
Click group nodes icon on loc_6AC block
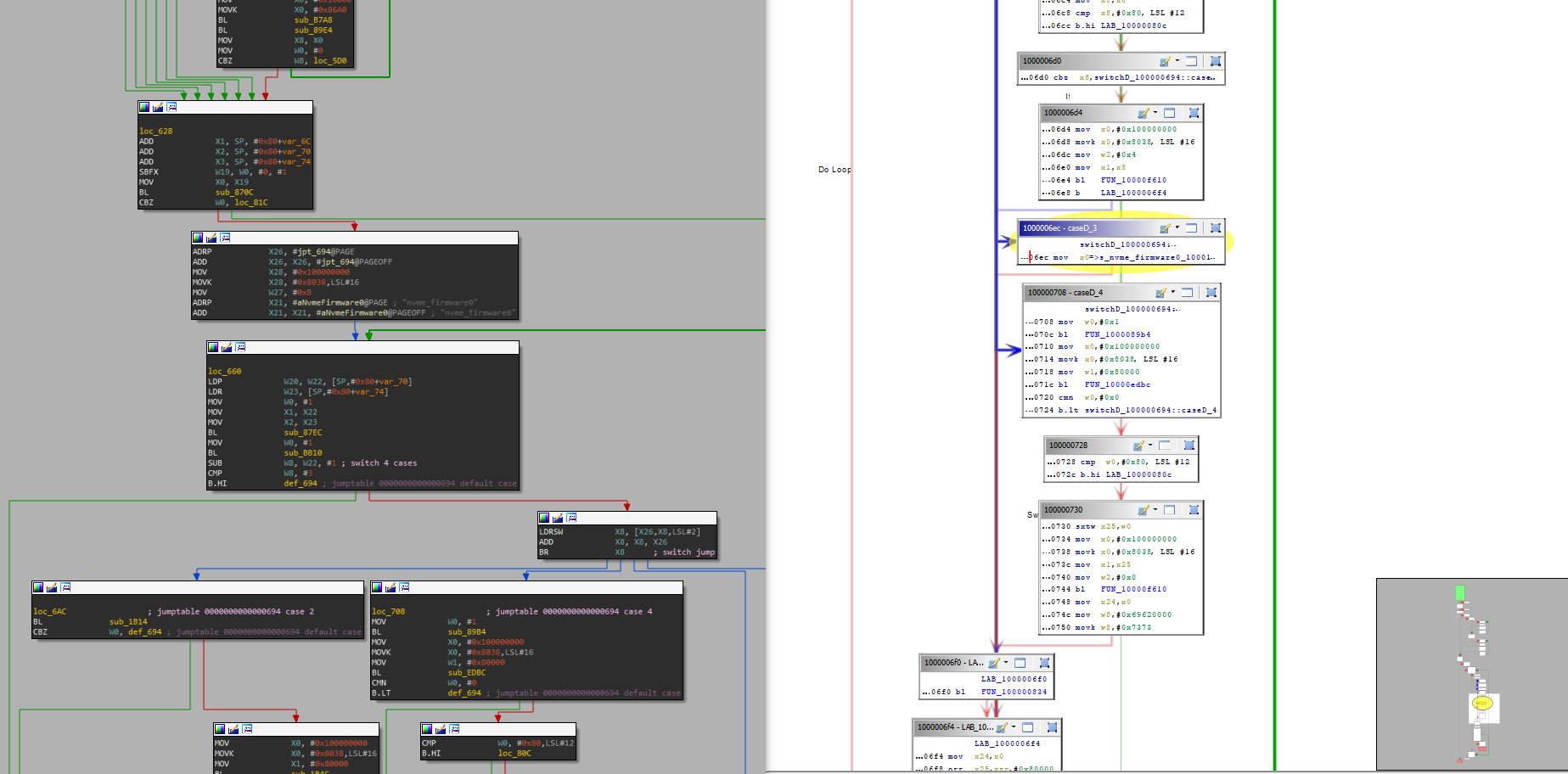(65, 587)
